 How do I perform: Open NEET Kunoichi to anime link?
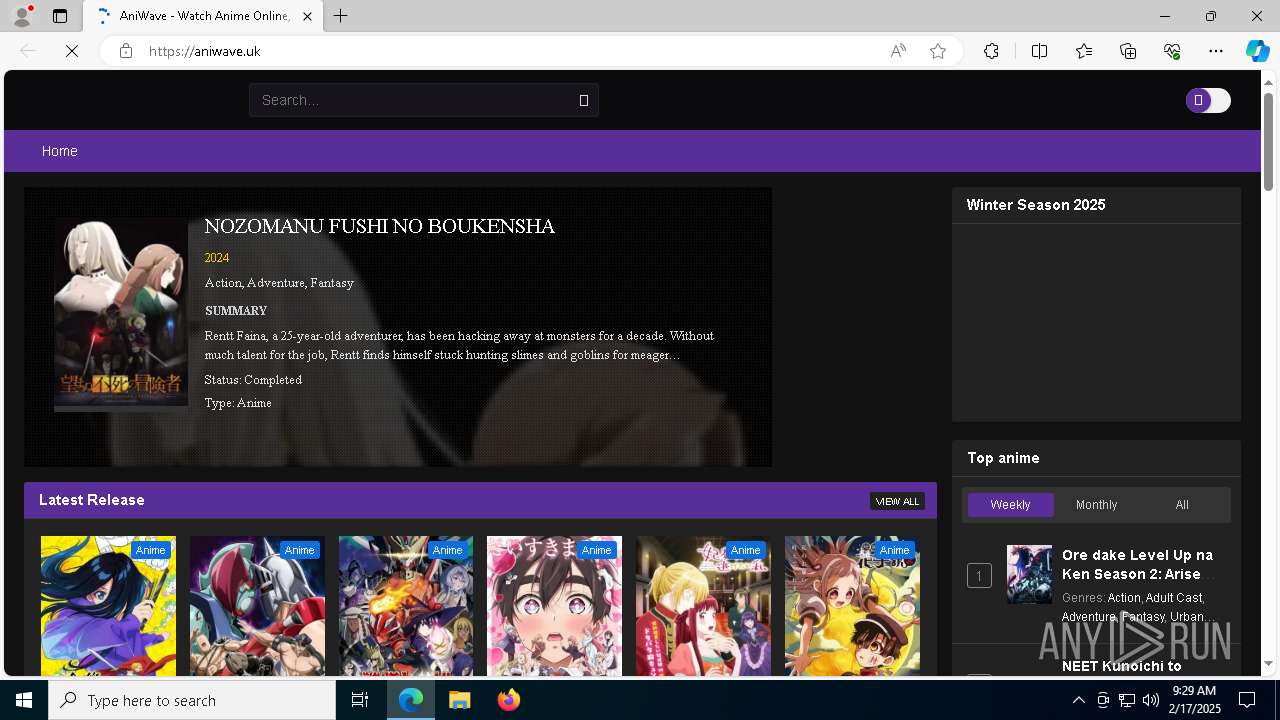point(1121,666)
